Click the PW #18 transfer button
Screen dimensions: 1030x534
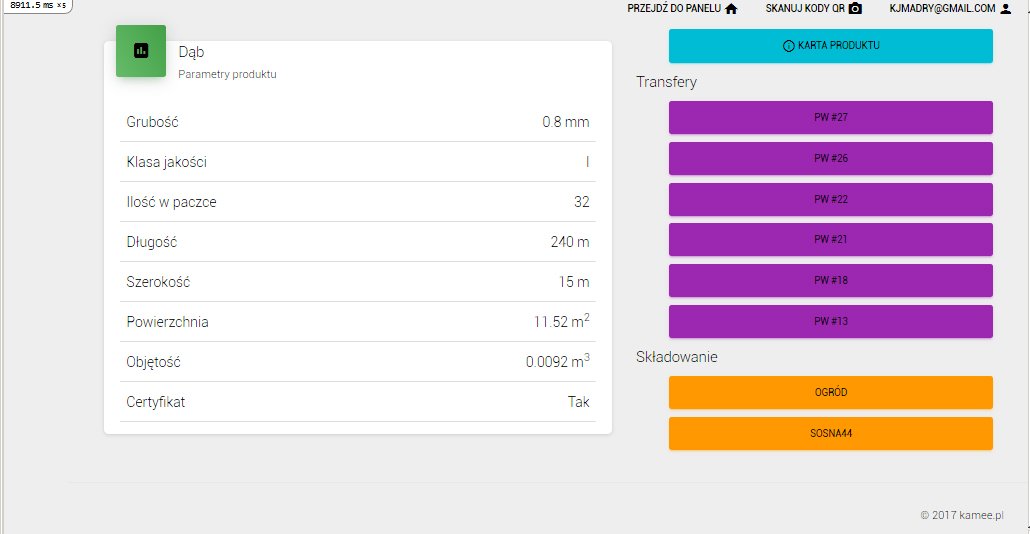click(x=830, y=281)
